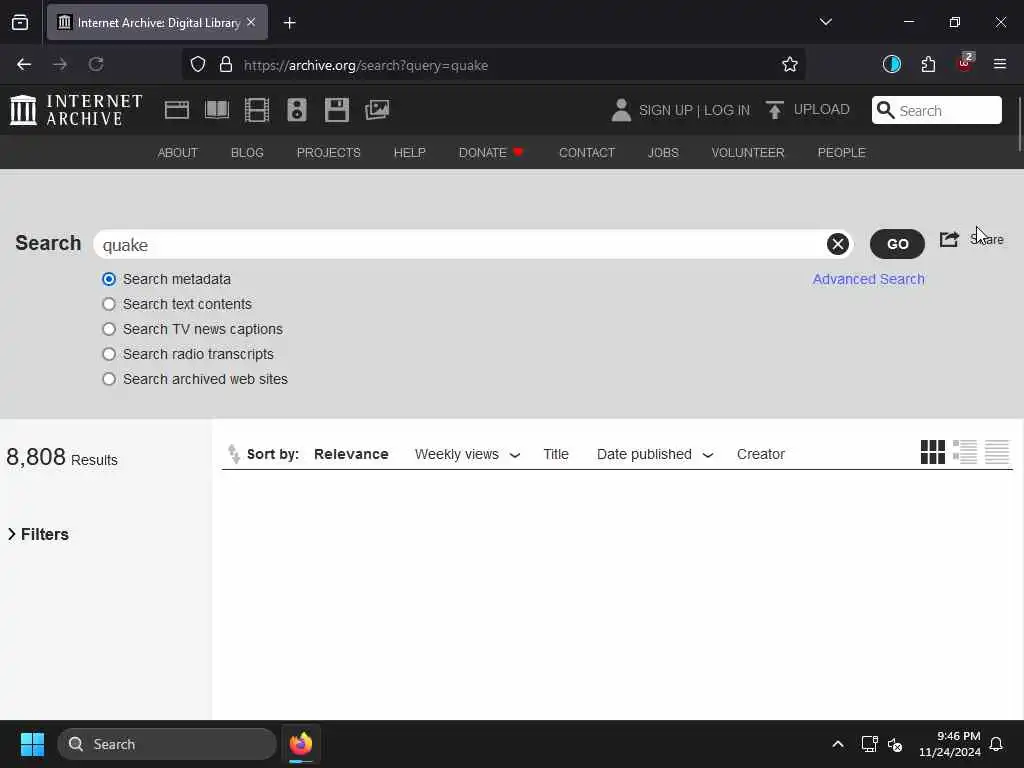
Task: Open the Video film strip icon
Action: tap(257, 110)
